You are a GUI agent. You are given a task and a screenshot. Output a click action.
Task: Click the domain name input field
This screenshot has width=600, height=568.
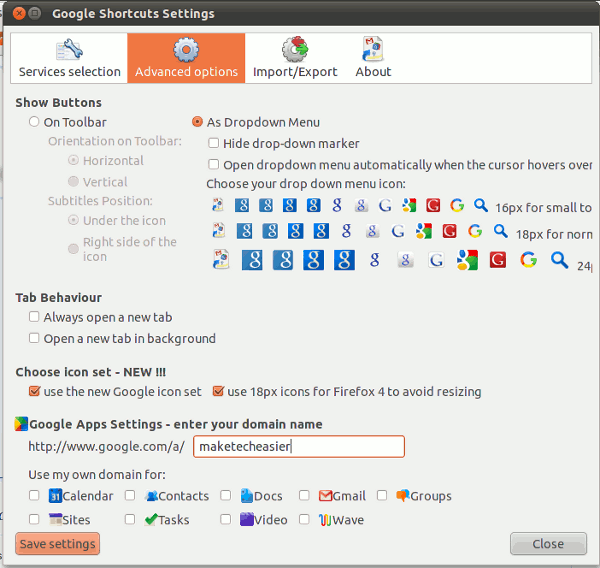click(x=299, y=446)
